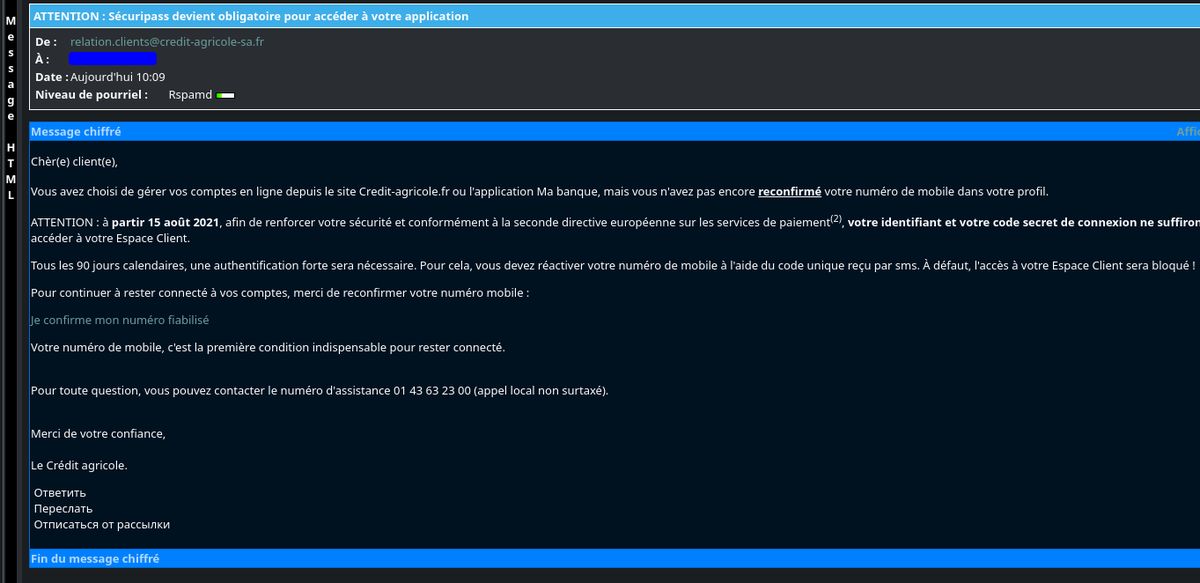
Task: Open the 'Je confirme mon numéro fiabilisé' link
Action: [120, 320]
